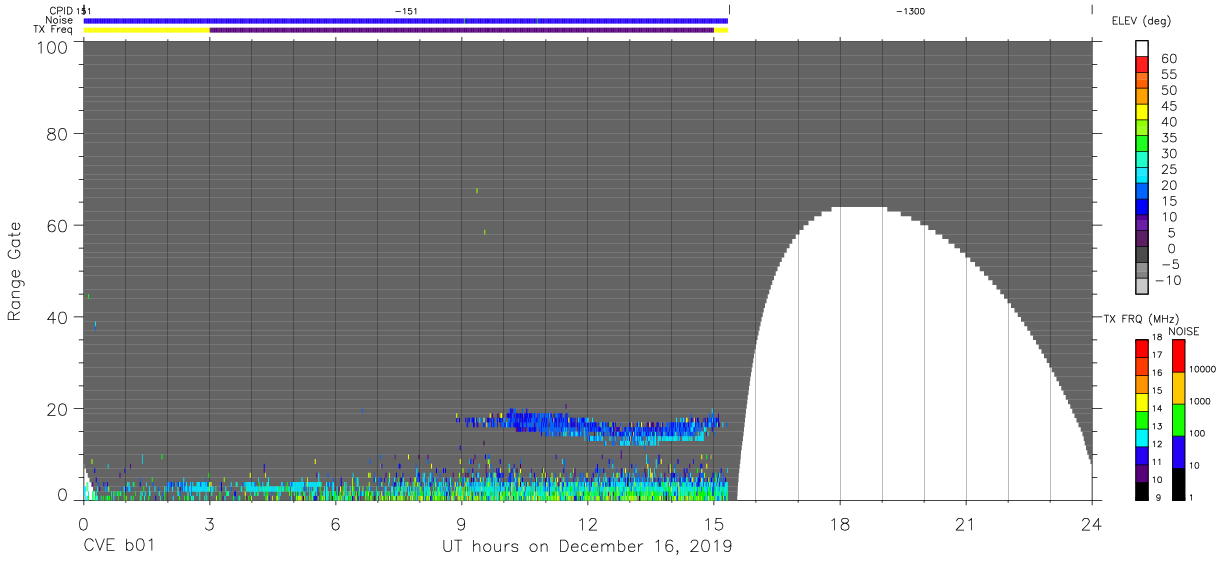Click the 'NOISE' legend title

tap(1182, 331)
